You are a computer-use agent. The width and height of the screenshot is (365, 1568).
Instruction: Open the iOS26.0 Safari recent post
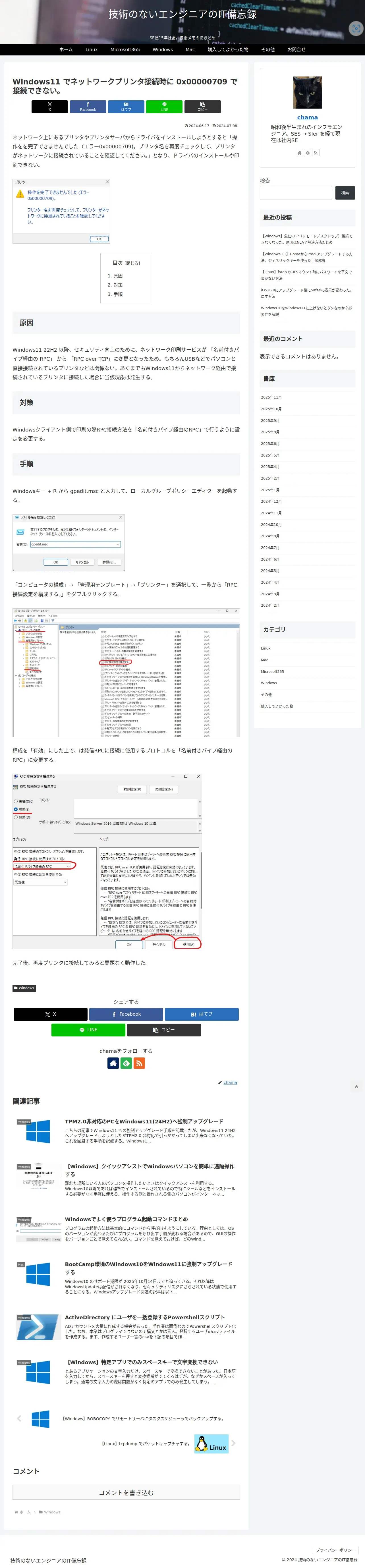point(307,293)
